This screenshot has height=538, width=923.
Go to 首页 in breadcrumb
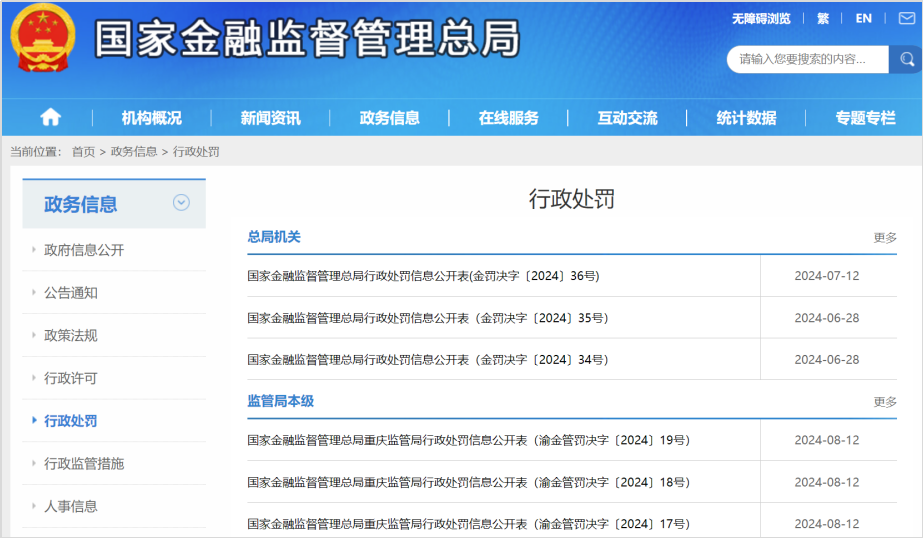tap(83, 152)
